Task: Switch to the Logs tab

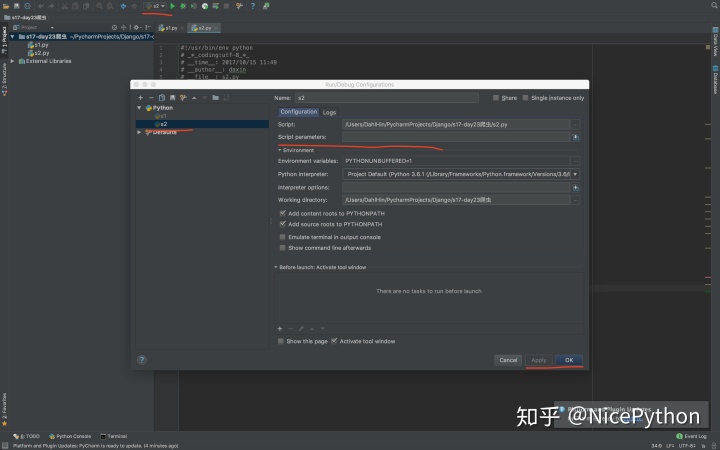Action: pyautogui.click(x=329, y=112)
